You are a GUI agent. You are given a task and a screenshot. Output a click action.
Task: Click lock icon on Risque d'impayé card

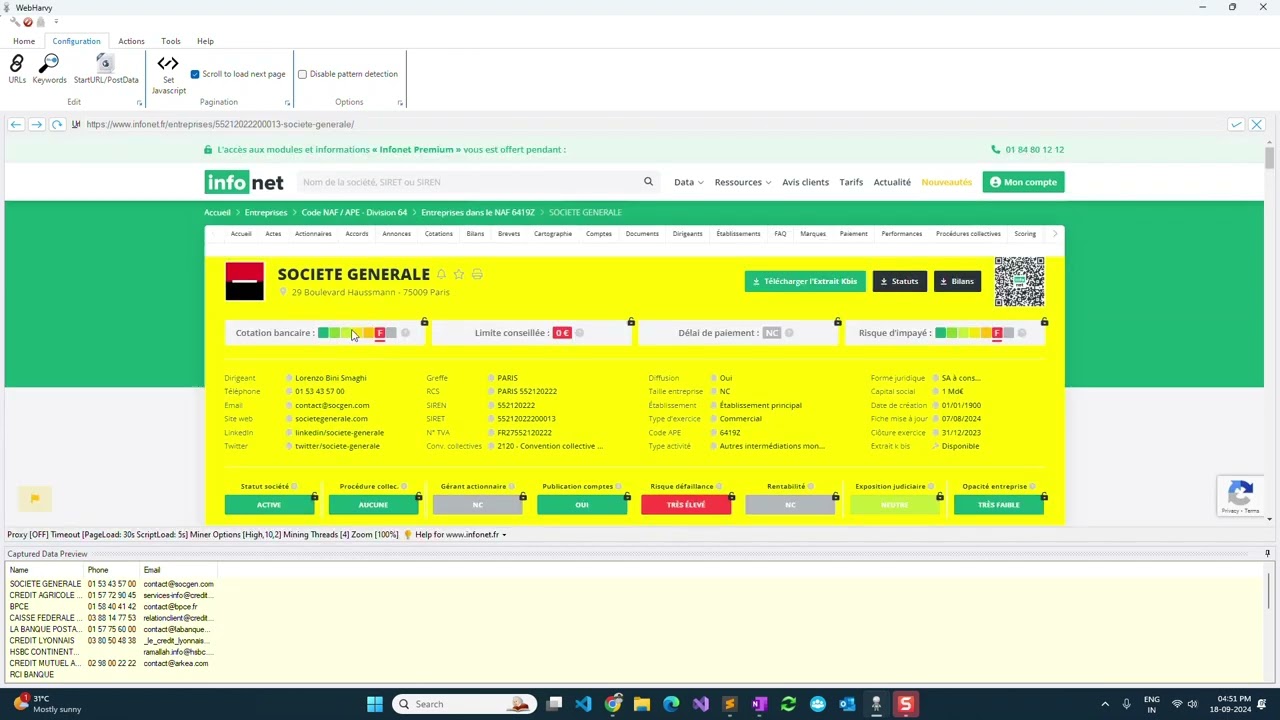[1044, 322]
